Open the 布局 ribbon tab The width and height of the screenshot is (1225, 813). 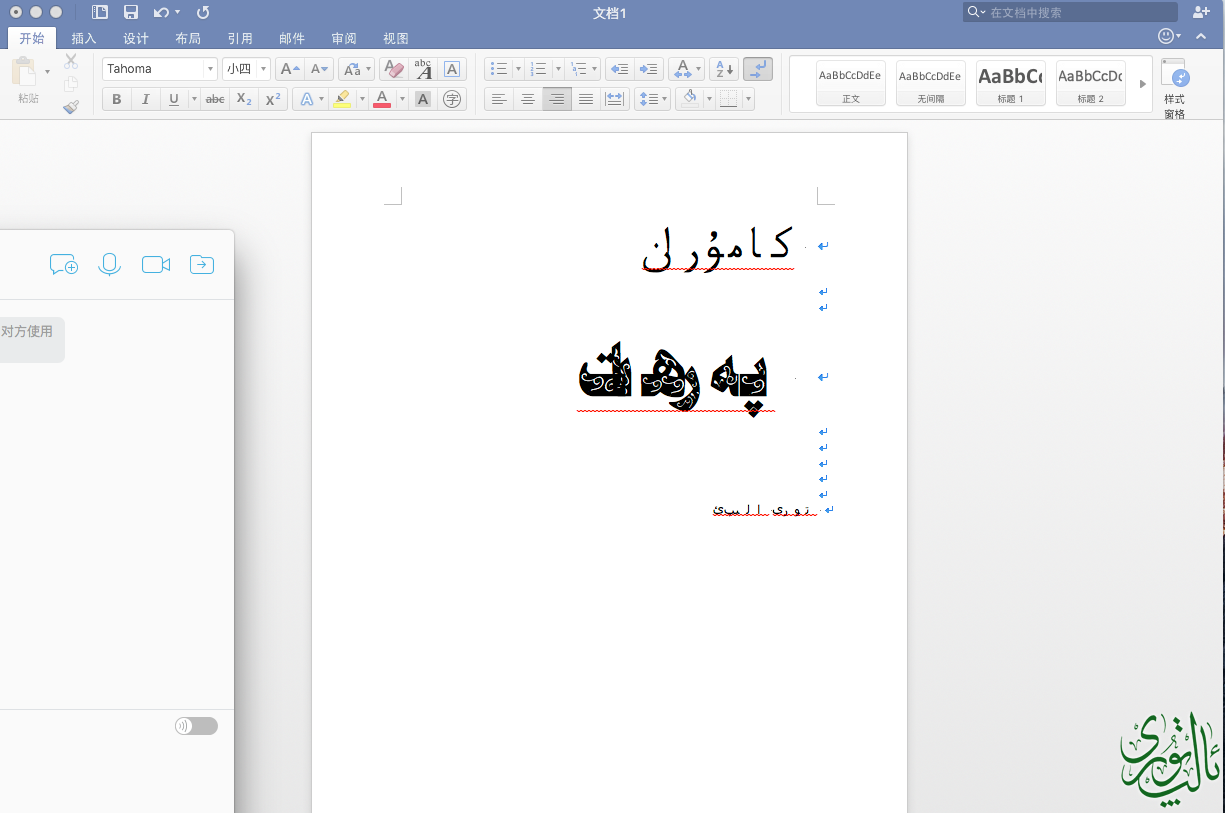[188, 39]
